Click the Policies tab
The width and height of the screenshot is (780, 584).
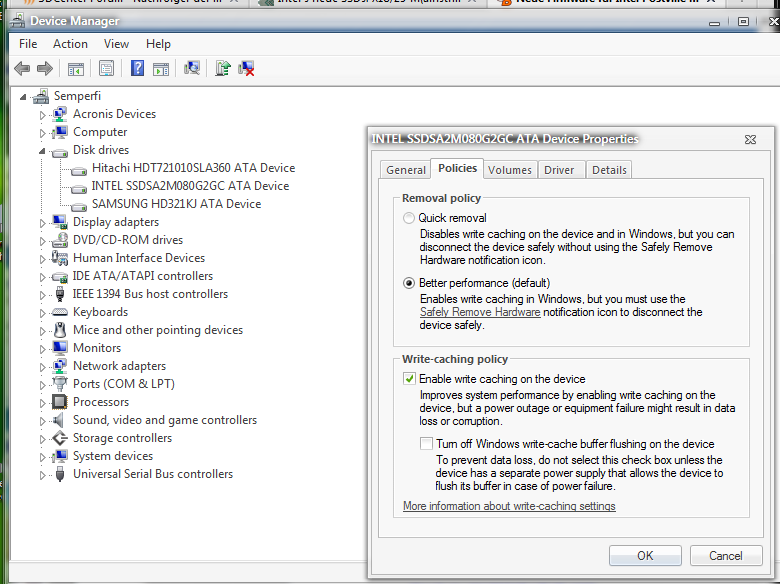(457, 168)
